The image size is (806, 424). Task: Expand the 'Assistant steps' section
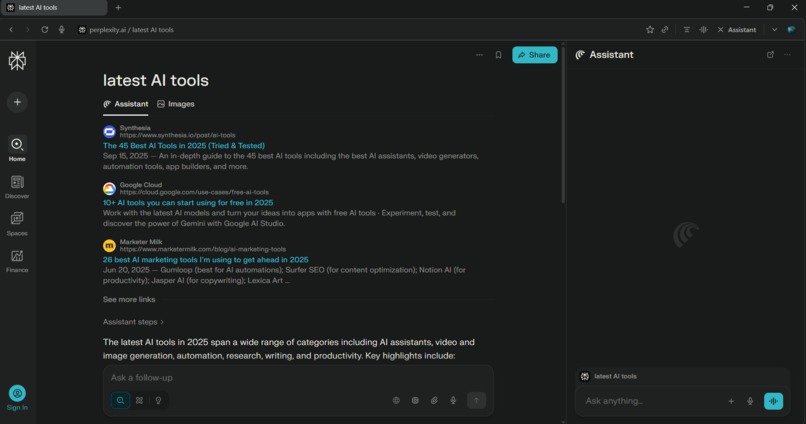pos(133,322)
